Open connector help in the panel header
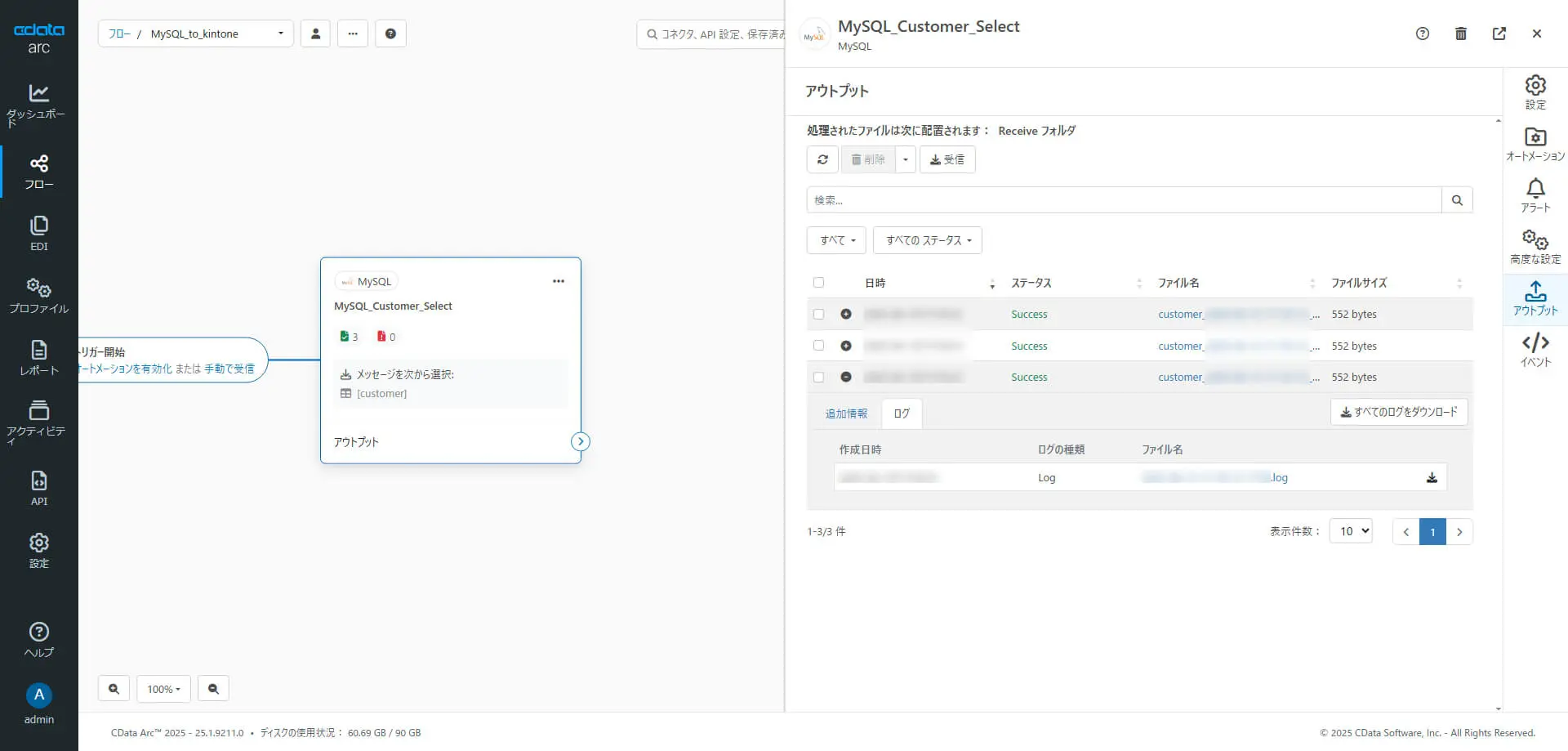The width and height of the screenshot is (1568, 751). [1423, 34]
